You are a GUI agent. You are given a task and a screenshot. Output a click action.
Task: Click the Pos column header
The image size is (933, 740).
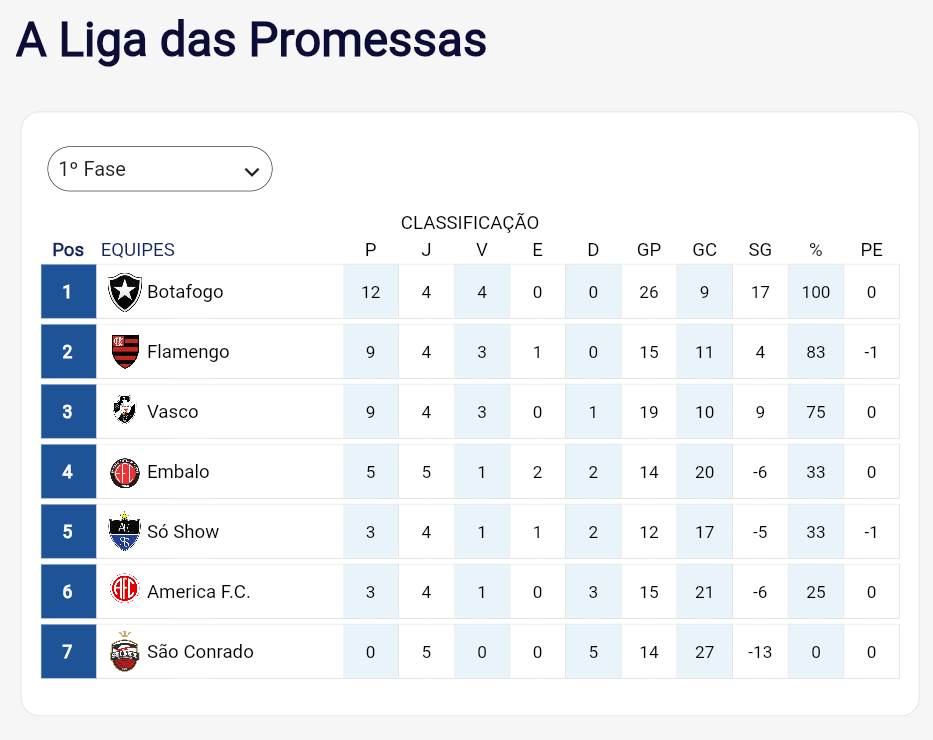coord(68,250)
